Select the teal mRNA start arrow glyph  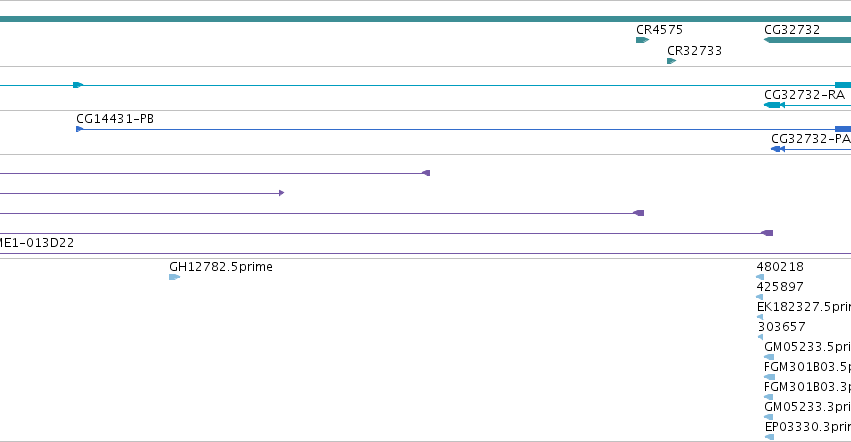pyautogui.click(x=78, y=85)
